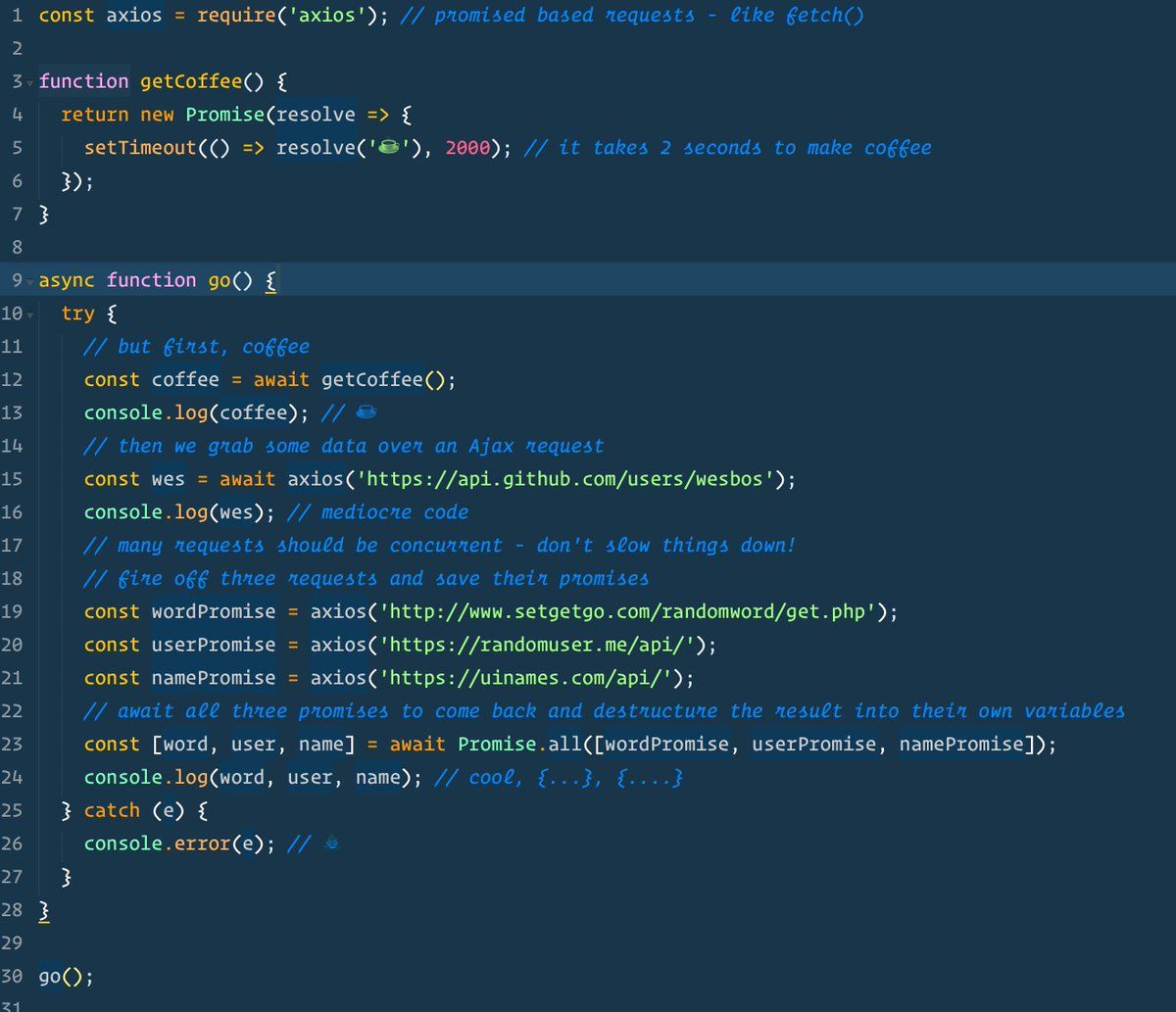The height and width of the screenshot is (1012, 1176).
Task: Collapse the try block fold arrow
Action: click(x=30, y=314)
